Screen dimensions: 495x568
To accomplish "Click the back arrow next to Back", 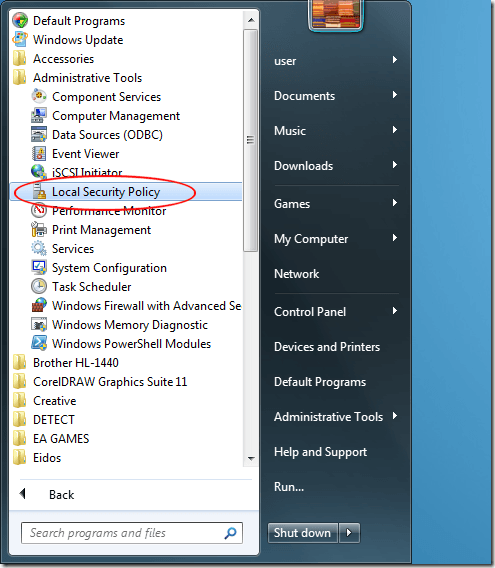I will tap(23, 493).
